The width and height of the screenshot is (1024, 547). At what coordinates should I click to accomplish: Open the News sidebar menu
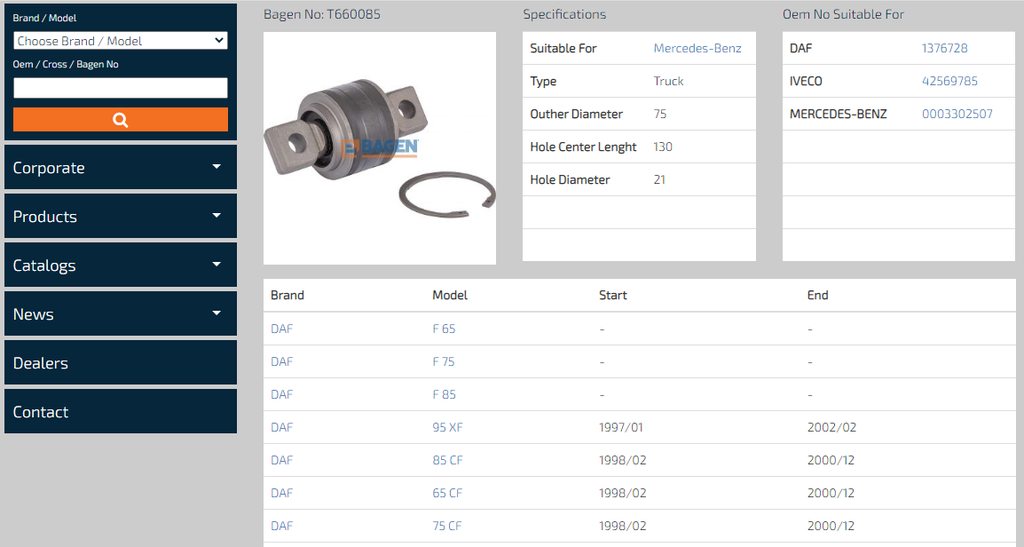tap(121, 313)
